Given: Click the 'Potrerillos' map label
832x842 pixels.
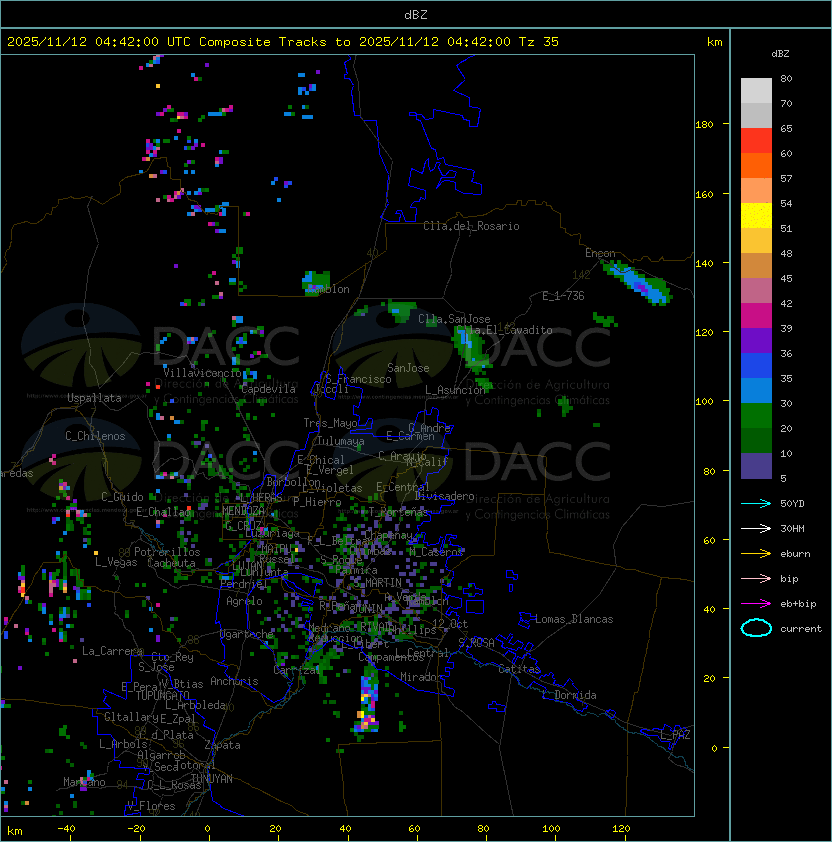Looking at the screenshot, I should click(167, 552).
